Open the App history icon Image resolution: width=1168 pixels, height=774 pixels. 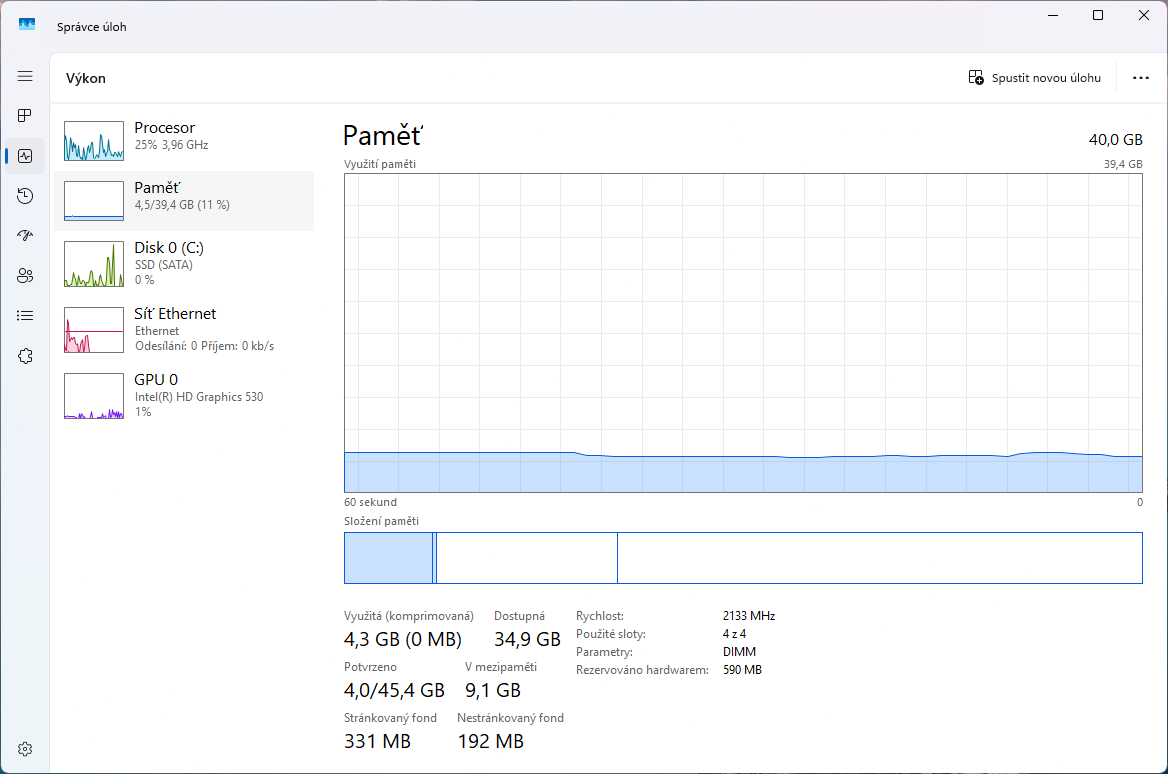click(25, 196)
